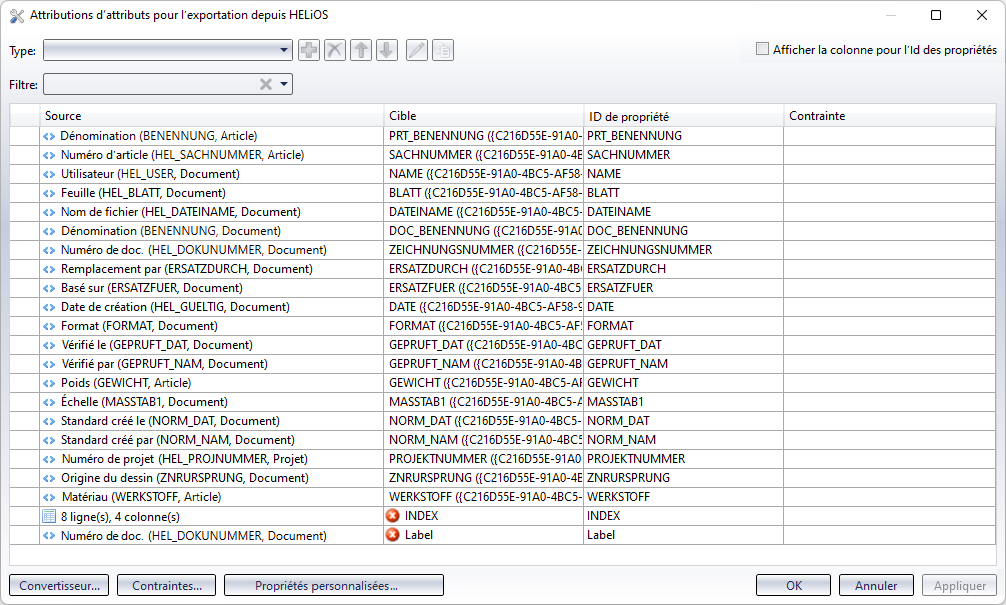
Task: Click the Contrainte column header
Action: tap(888, 116)
